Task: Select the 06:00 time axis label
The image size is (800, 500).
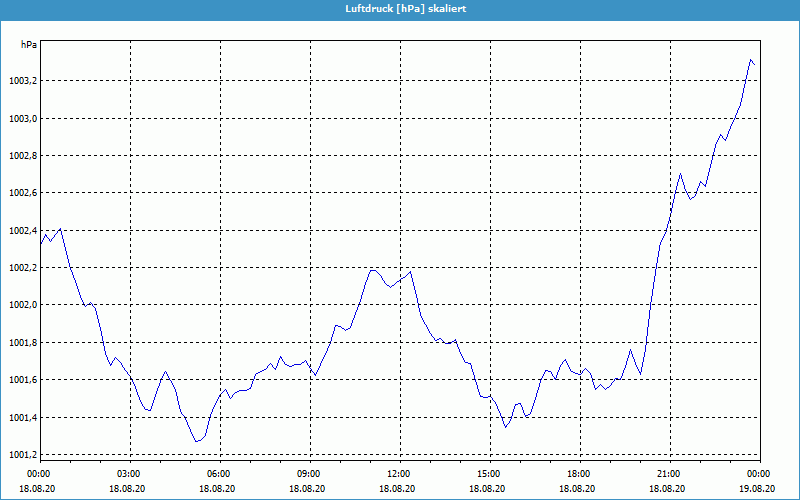Action: (x=219, y=474)
